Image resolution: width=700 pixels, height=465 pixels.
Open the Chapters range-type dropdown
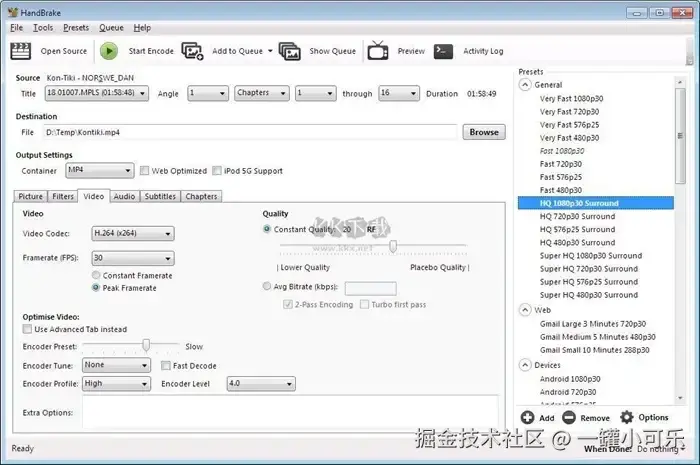click(262, 93)
